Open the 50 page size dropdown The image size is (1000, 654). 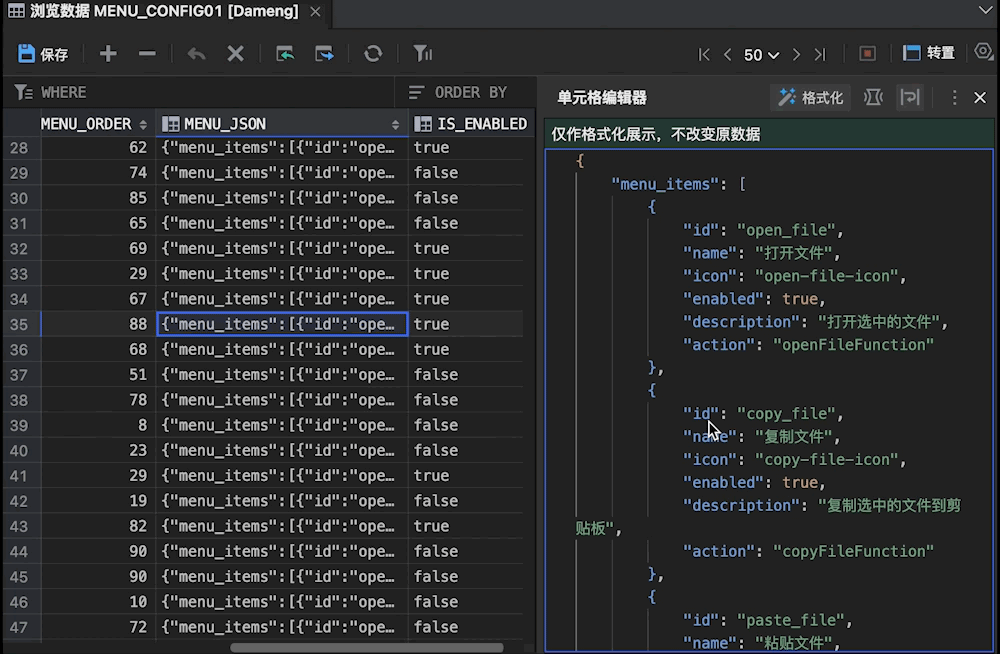coord(761,55)
